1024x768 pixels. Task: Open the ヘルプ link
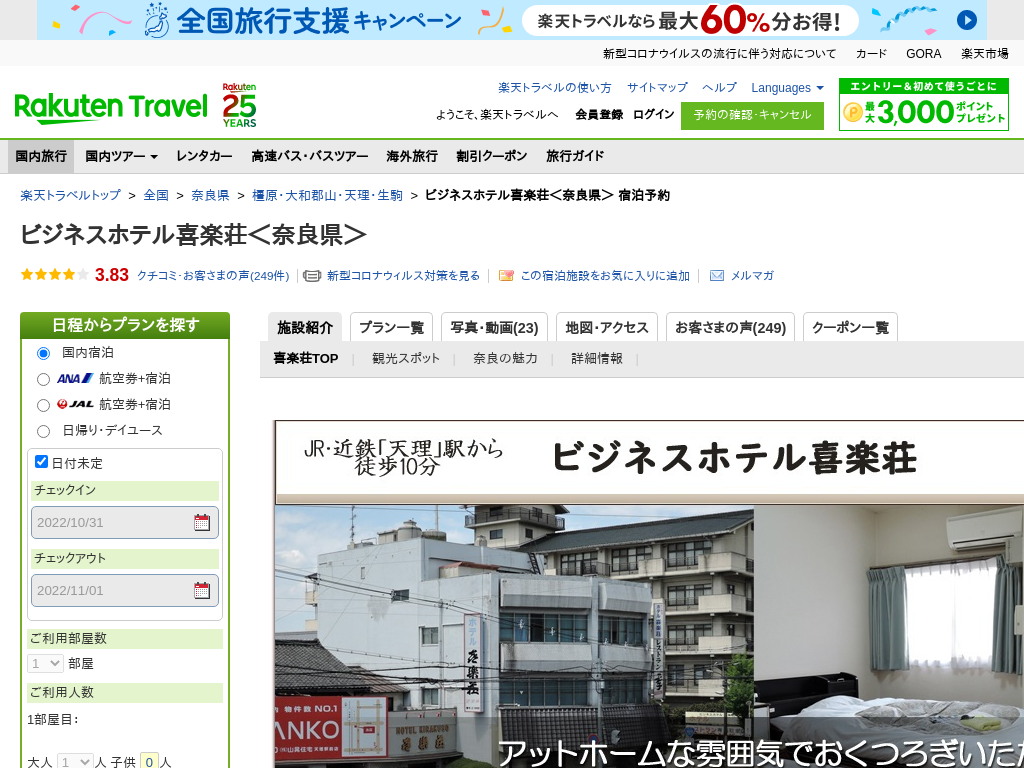(719, 88)
